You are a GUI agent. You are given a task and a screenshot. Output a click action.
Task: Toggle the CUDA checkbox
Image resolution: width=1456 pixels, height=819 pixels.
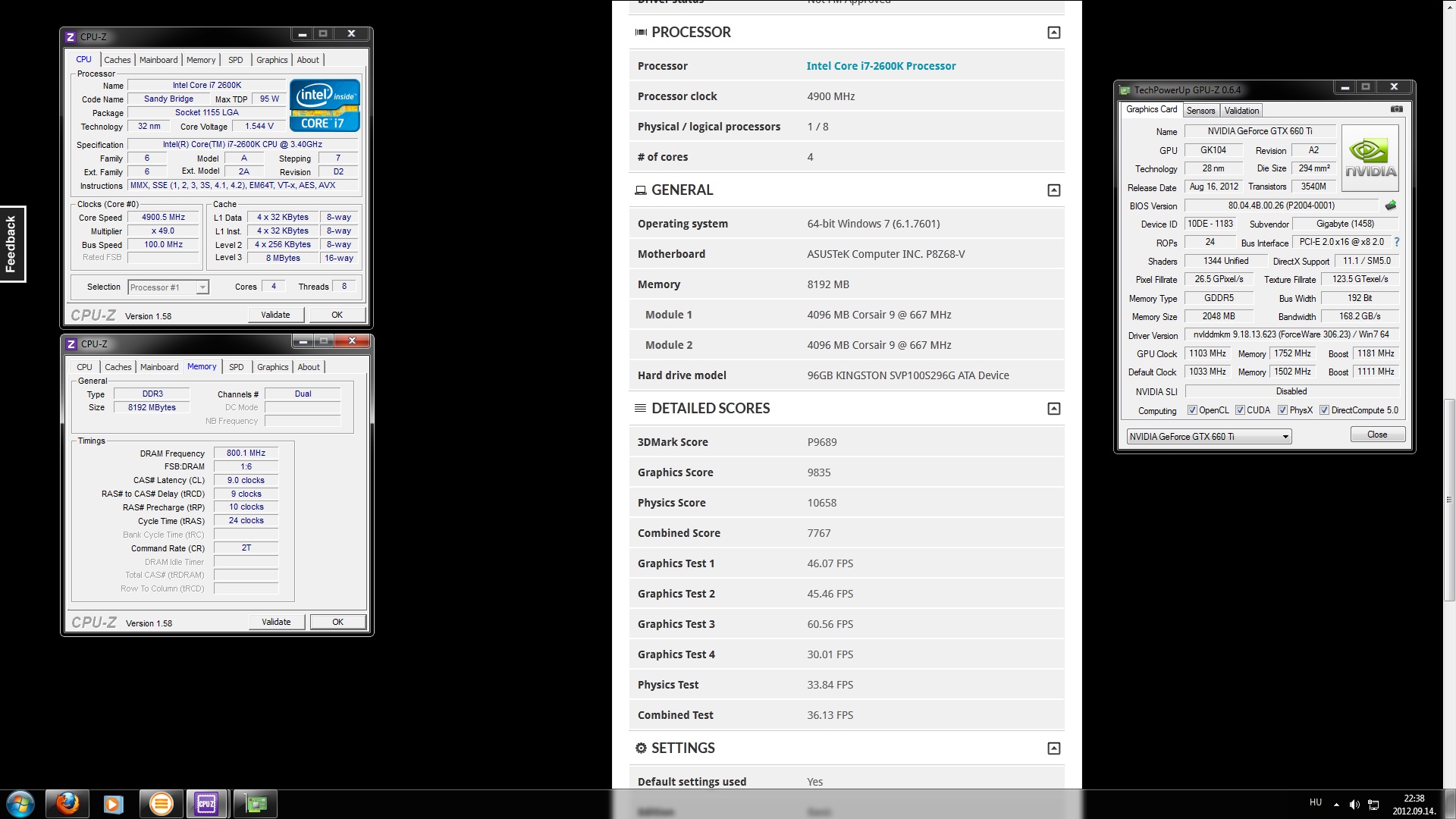click(x=1240, y=410)
